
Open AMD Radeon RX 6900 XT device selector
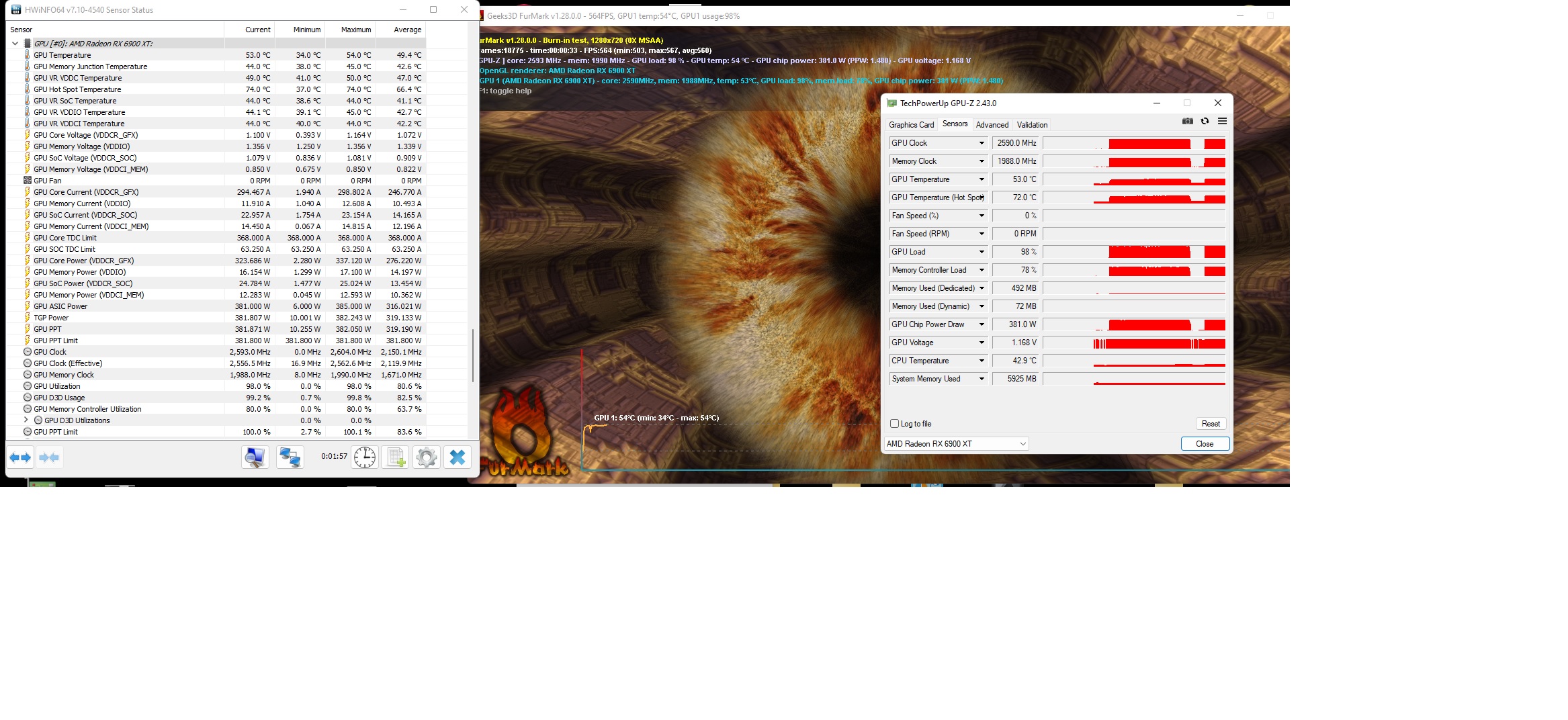coord(956,444)
